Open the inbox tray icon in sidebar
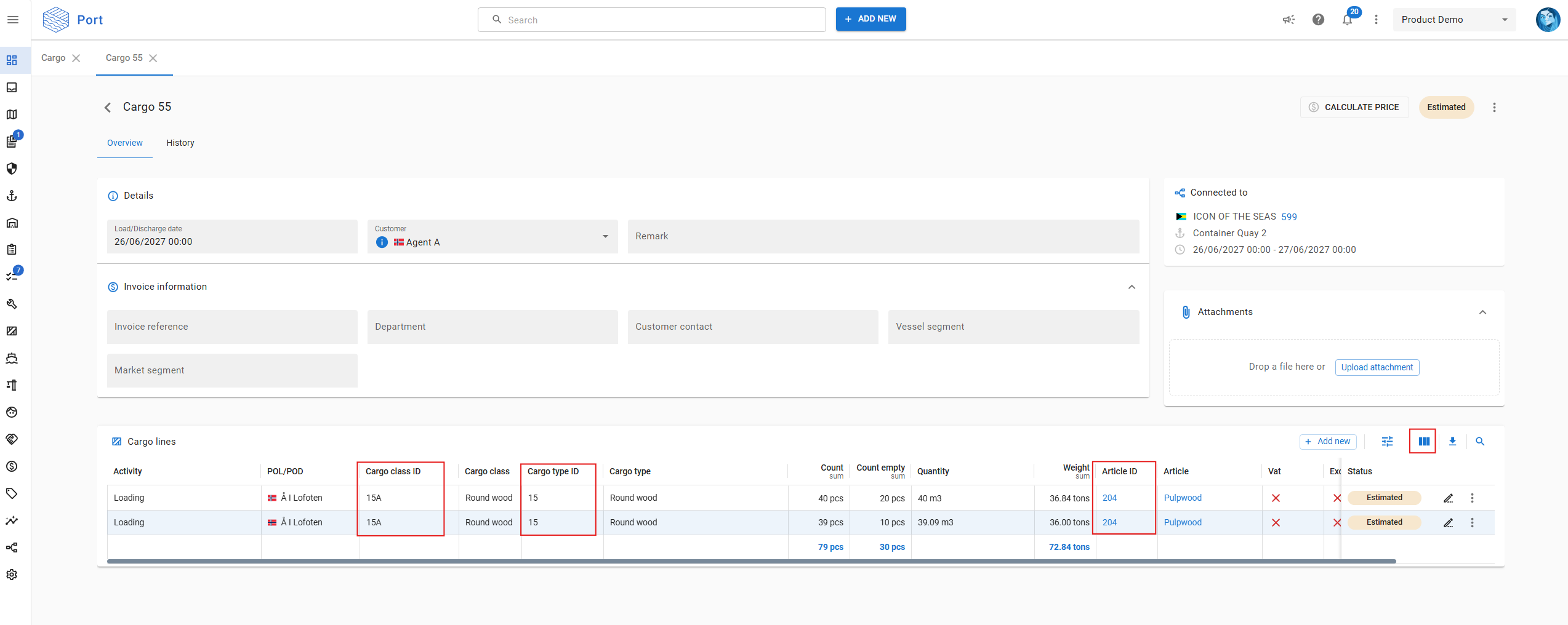Viewport: 1568px width, 625px height. pos(12,87)
